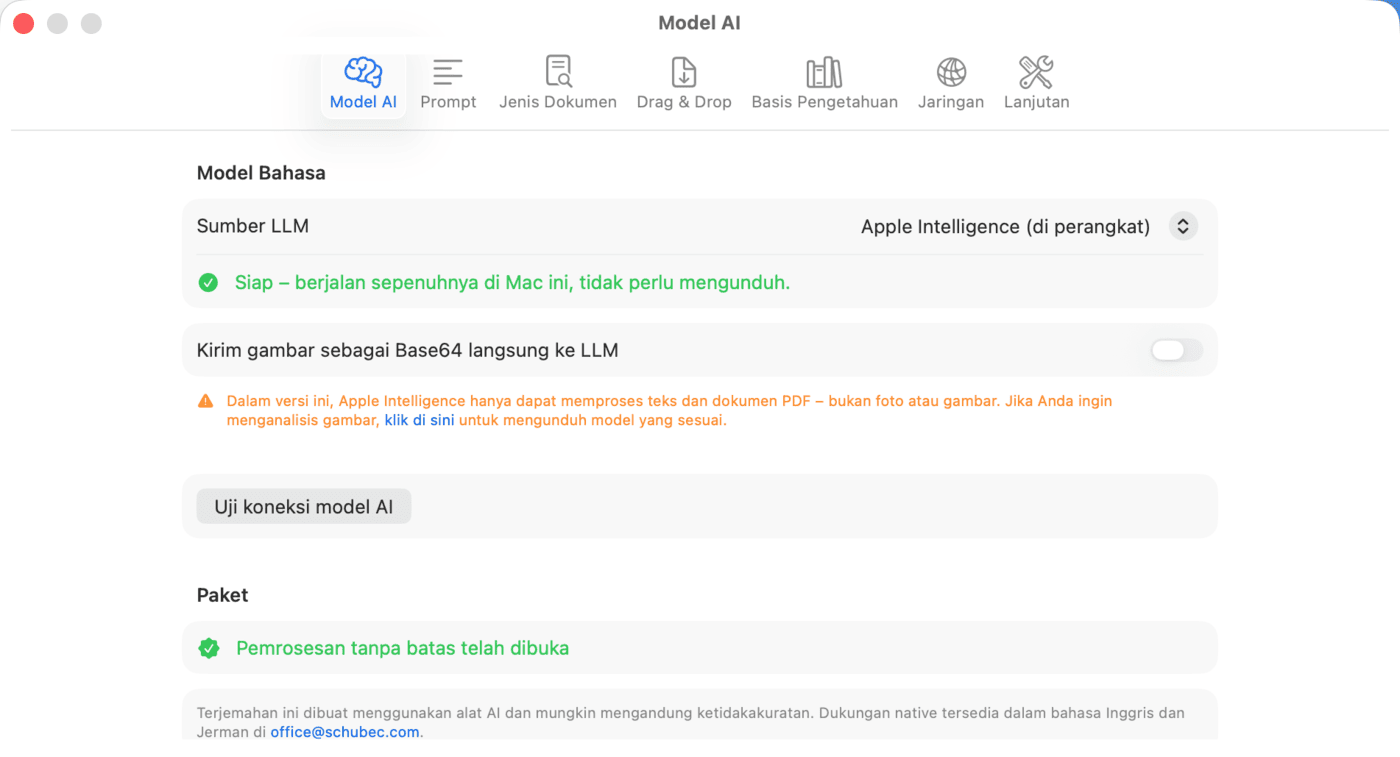The width and height of the screenshot is (1400, 757).
Task: Select Apple Intelligence (di perangkat) value
Action: tap(1005, 226)
